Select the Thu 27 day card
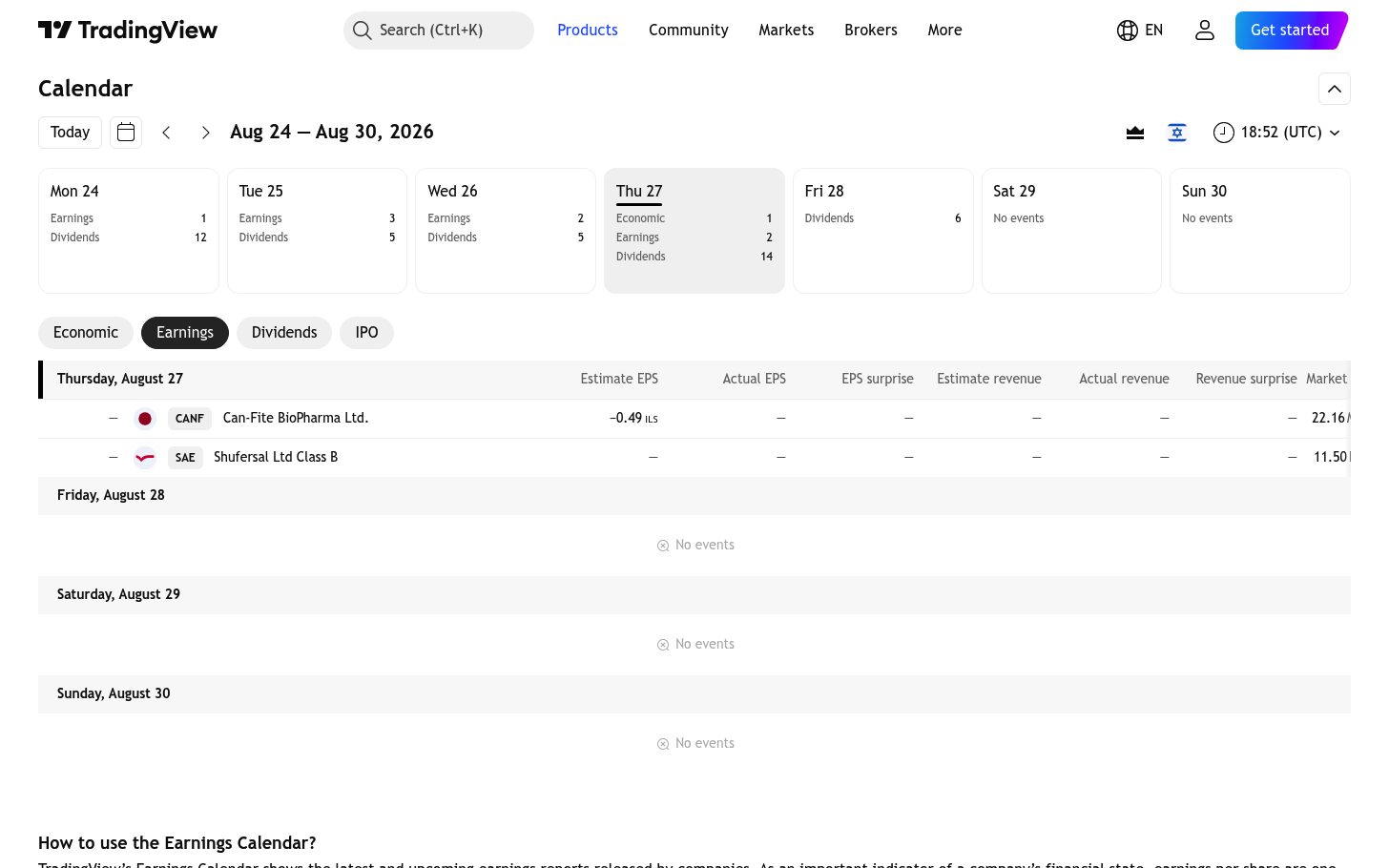Image resolution: width=1389 pixels, height=868 pixels. (x=694, y=231)
